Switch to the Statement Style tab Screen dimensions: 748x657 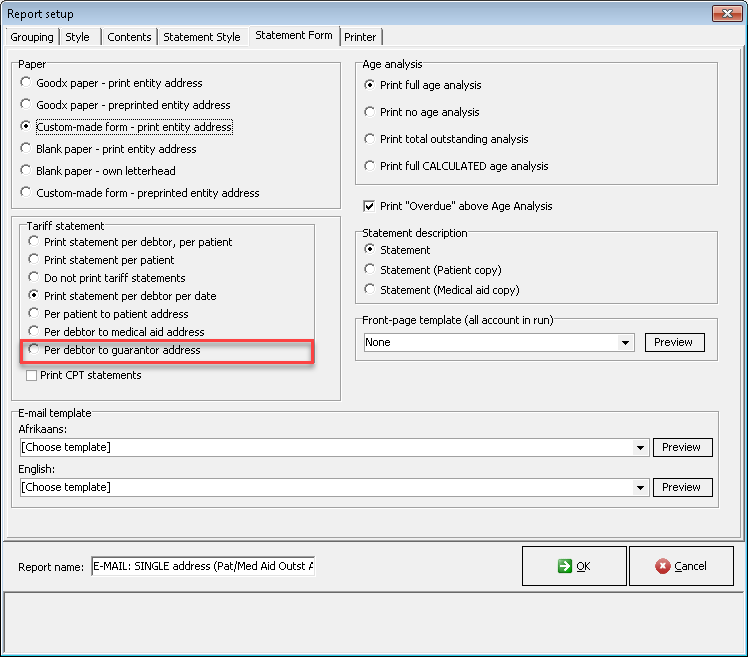pos(202,37)
